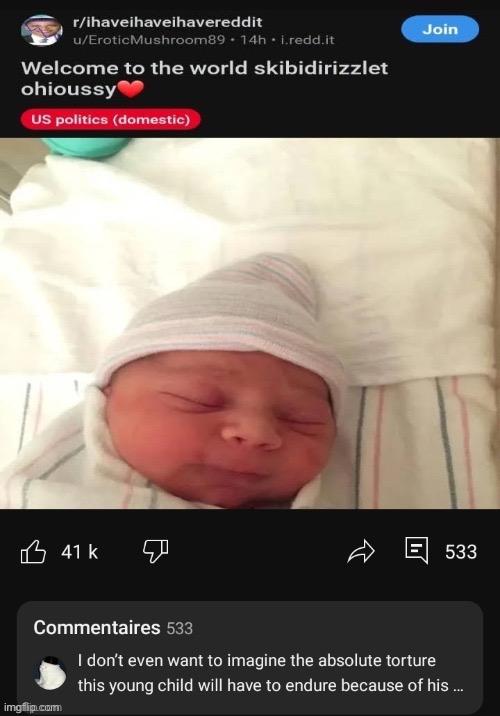Click the 533 comment count beside icon
This screenshot has width=500, height=716.
(x=461, y=552)
